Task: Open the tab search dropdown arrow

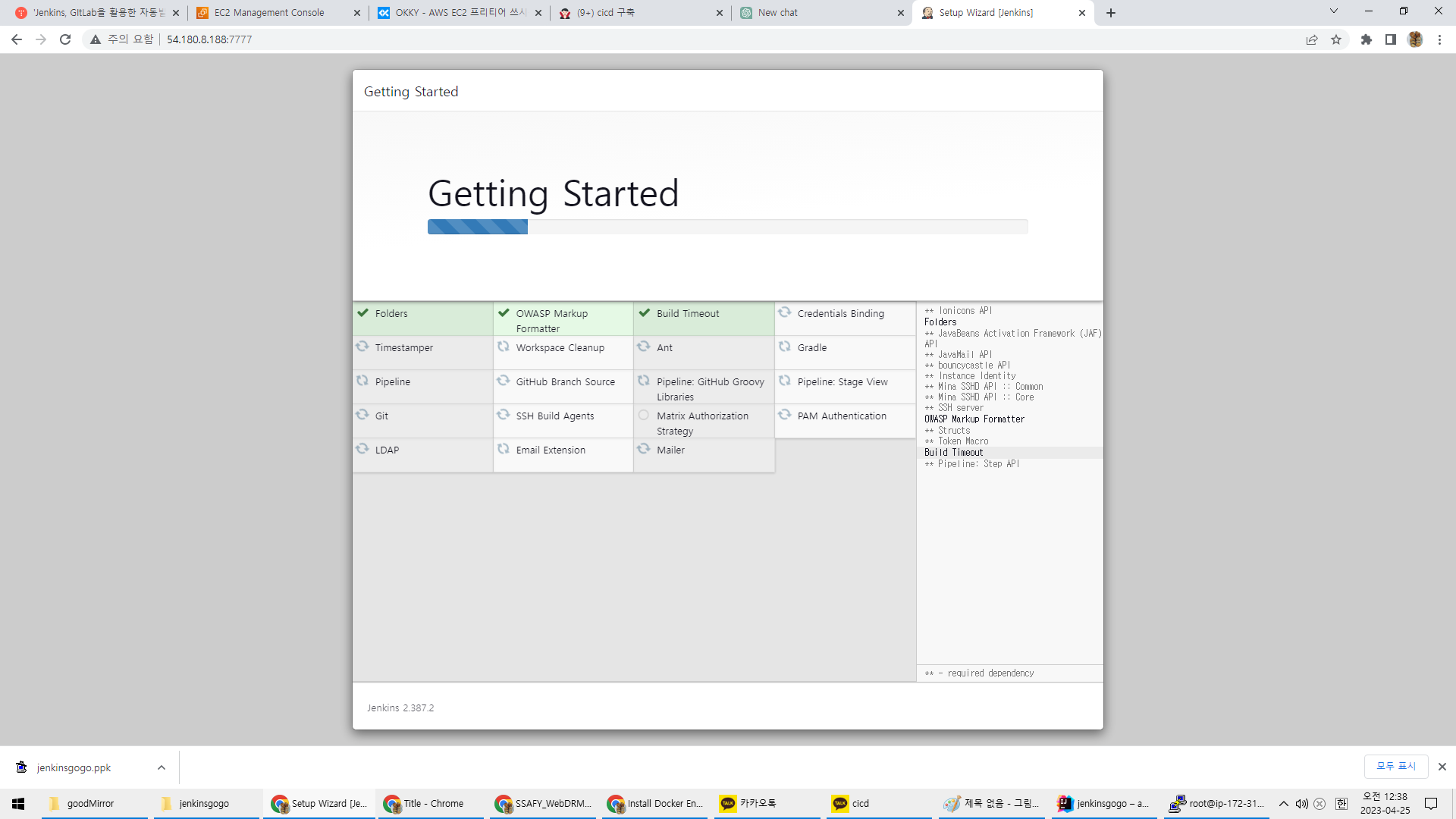Action: [1334, 11]
